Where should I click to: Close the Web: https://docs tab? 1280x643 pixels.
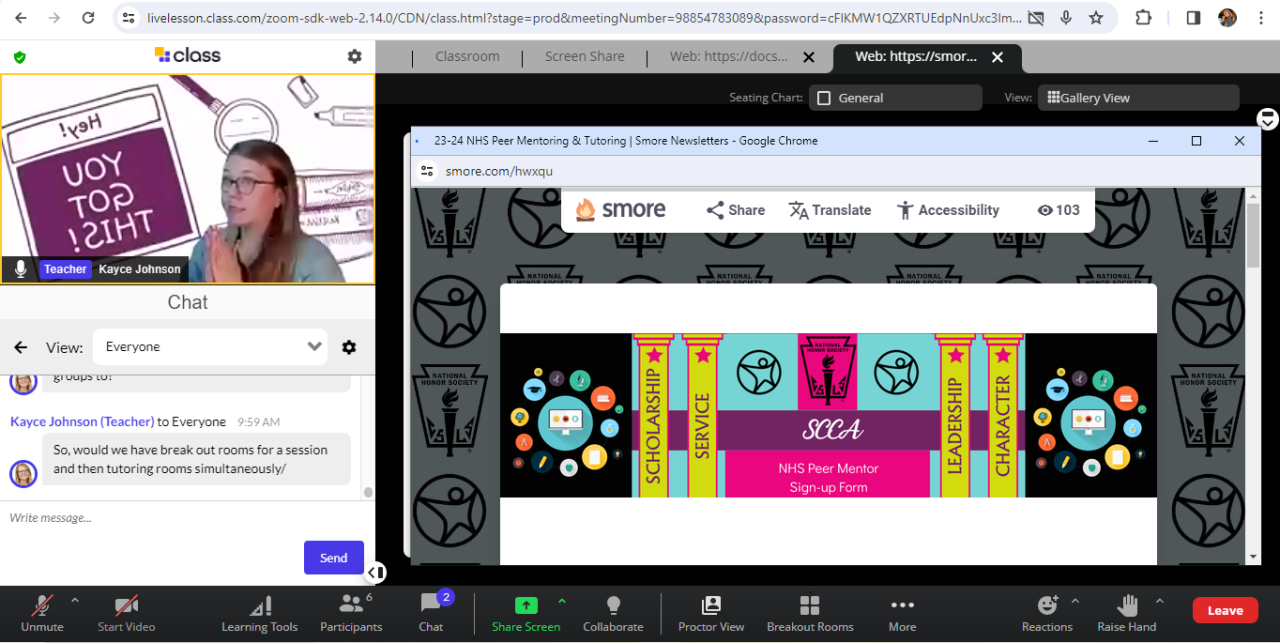(x=809, y=57)
